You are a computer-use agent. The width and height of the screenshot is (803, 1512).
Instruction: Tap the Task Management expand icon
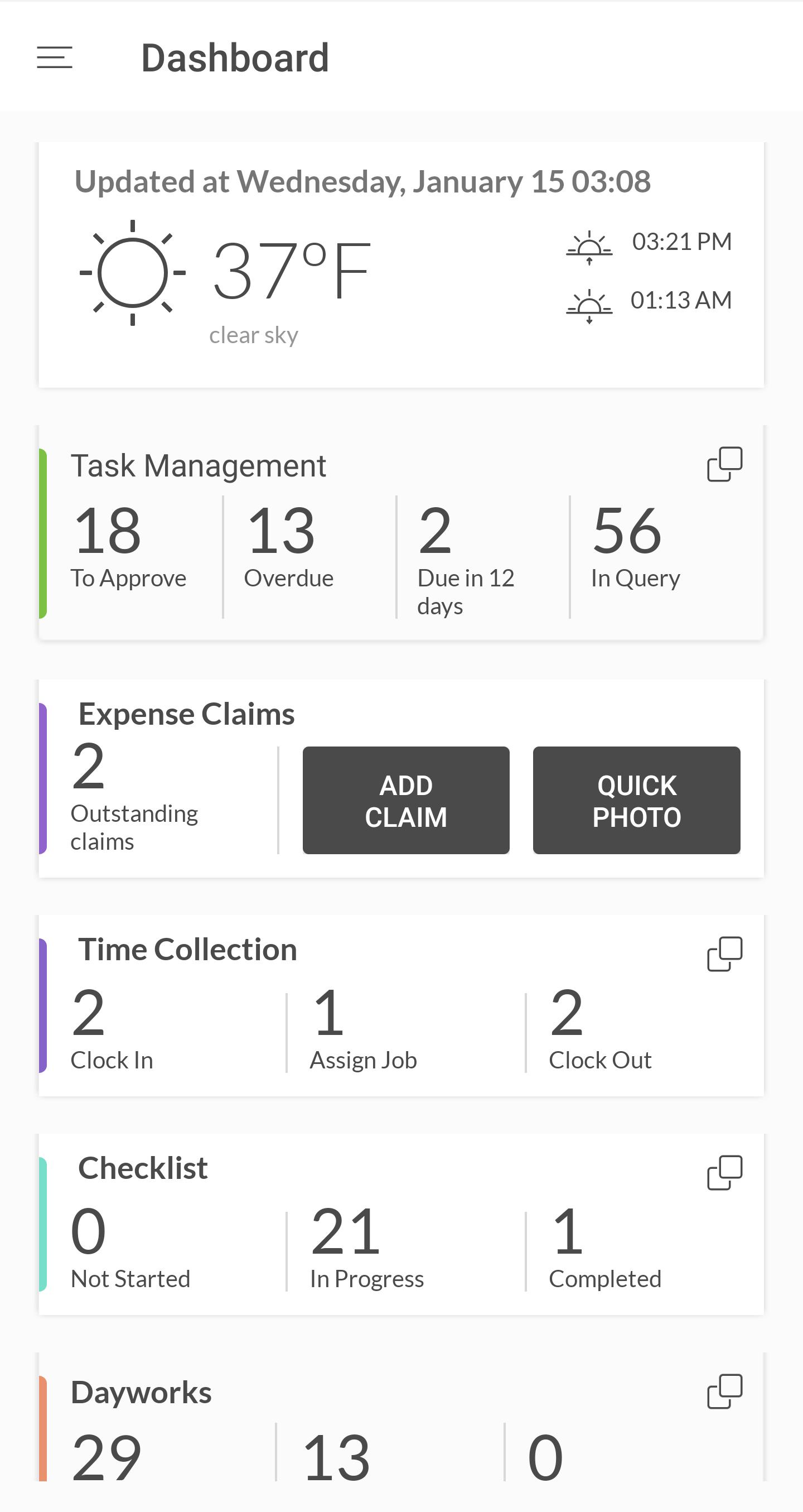tap(724, 464)
